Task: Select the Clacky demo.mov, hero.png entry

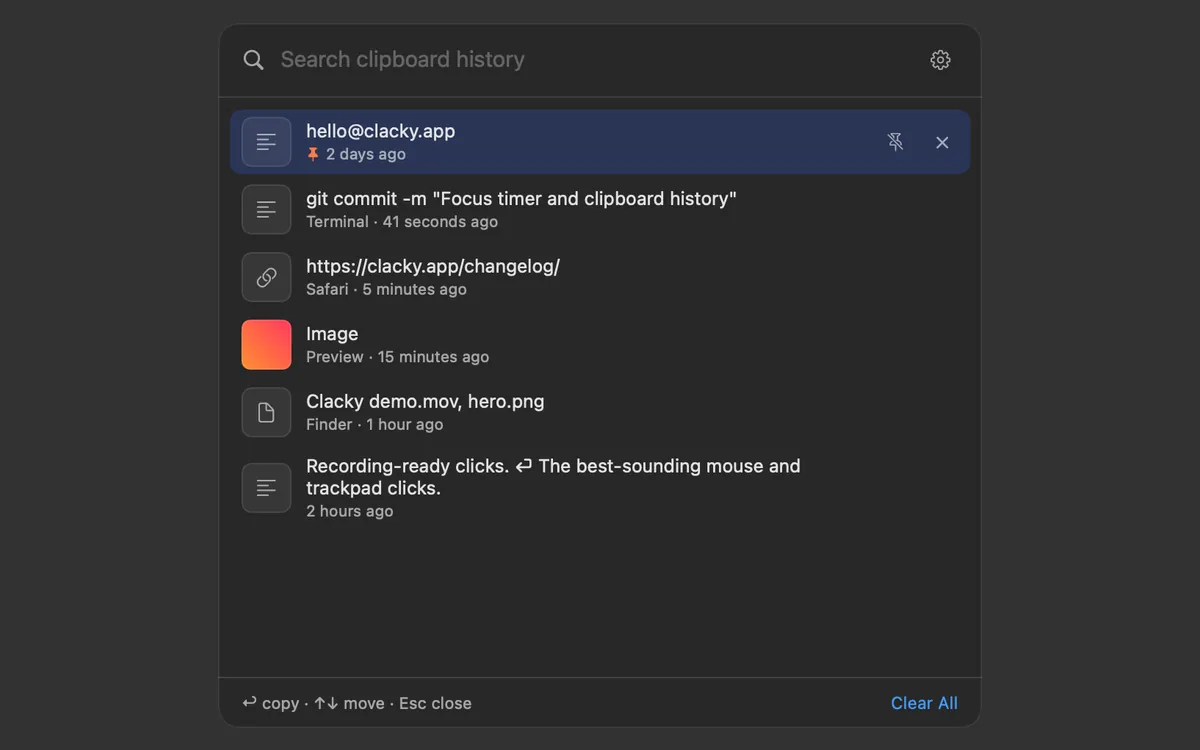Action: [600, 412]
